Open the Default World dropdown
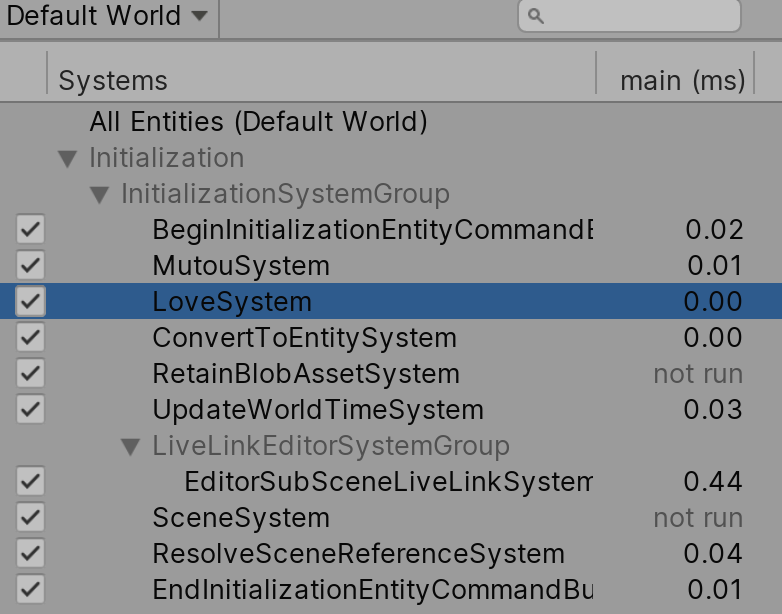This screenshot has width=782, height=614. tap(107, 16)
